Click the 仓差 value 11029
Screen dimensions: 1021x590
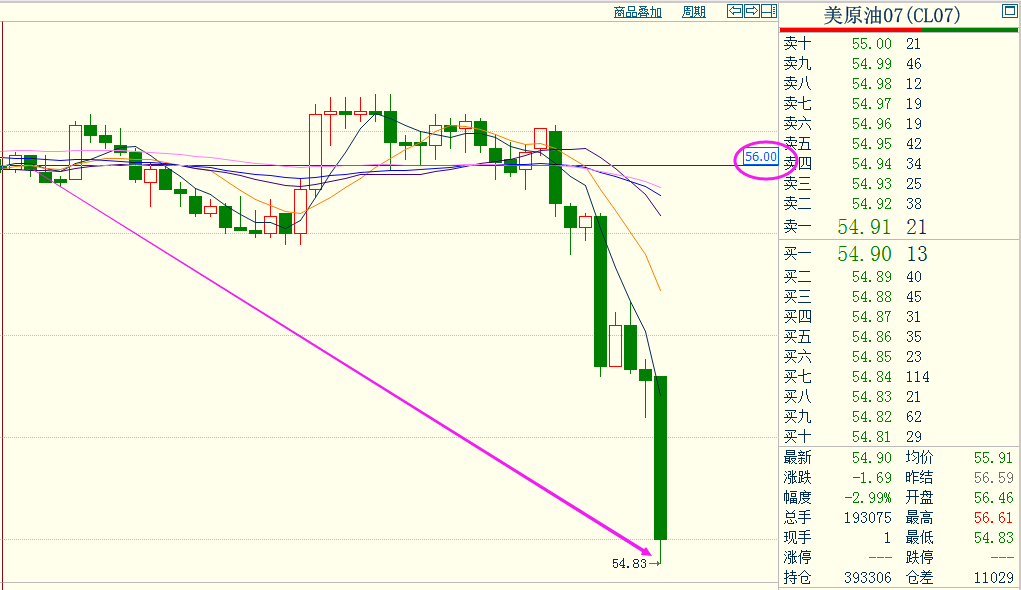pyautogui.click(x=994, y=578)
